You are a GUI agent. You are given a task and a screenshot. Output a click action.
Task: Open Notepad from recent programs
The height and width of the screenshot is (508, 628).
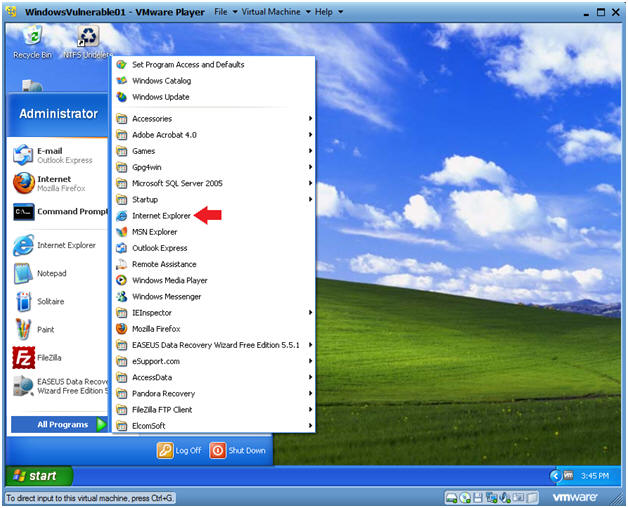(x=40, y=273)
